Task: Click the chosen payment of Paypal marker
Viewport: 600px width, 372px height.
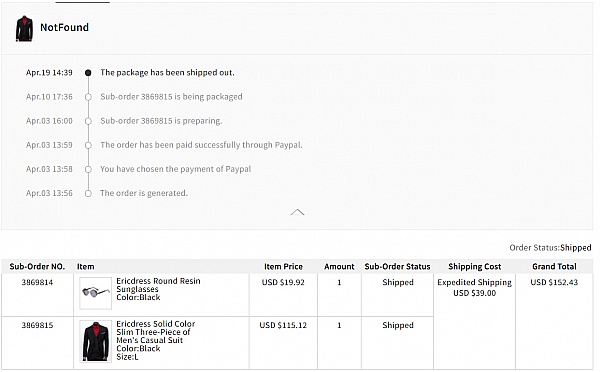Action: tap(88, 169)
